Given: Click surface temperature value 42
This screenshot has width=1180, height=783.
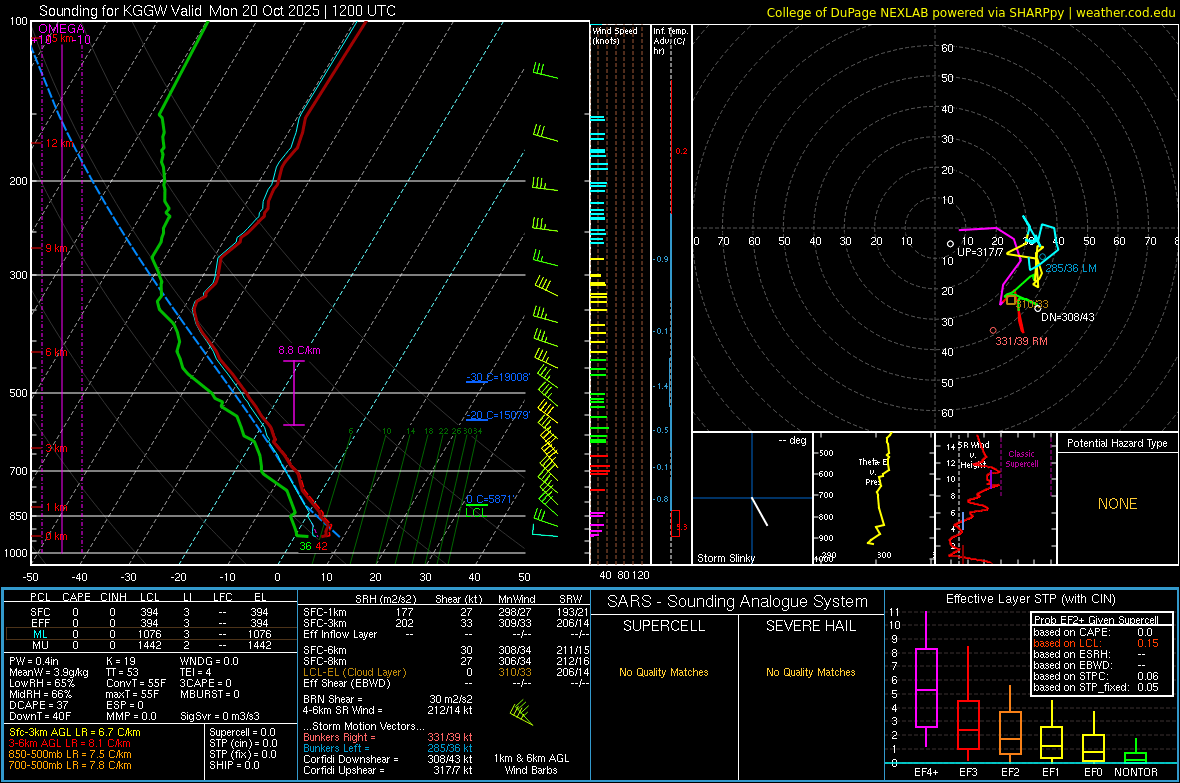Looking at the screenshot, I should (321, 547).
